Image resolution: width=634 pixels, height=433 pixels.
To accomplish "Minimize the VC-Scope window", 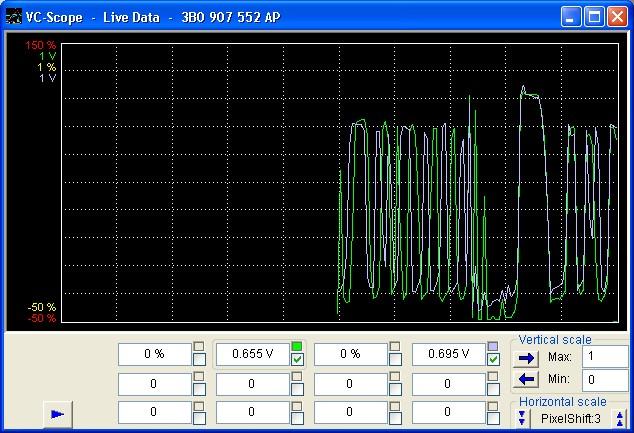I will click(x=571, y=17).
